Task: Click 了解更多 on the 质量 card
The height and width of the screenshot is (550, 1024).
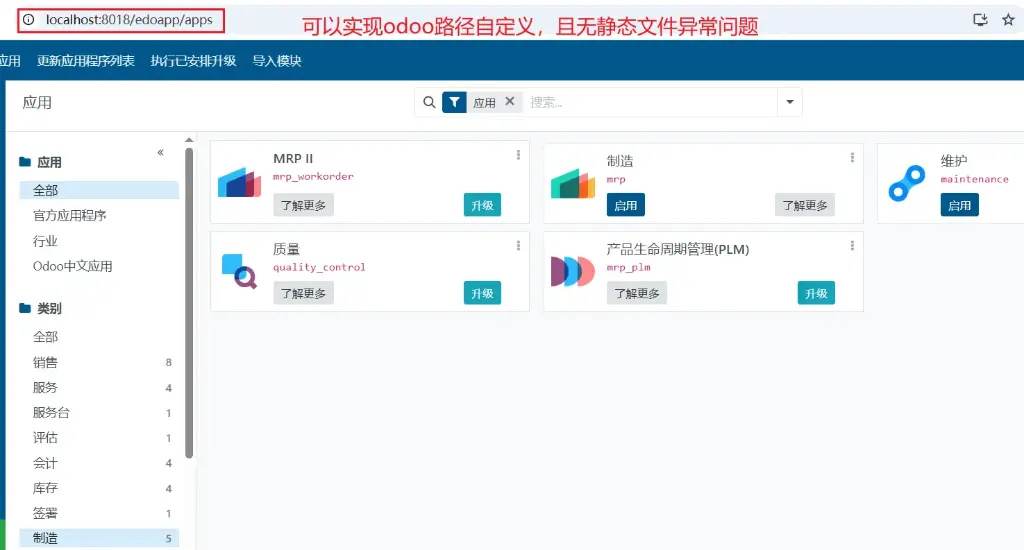Action: click(304, 293)
